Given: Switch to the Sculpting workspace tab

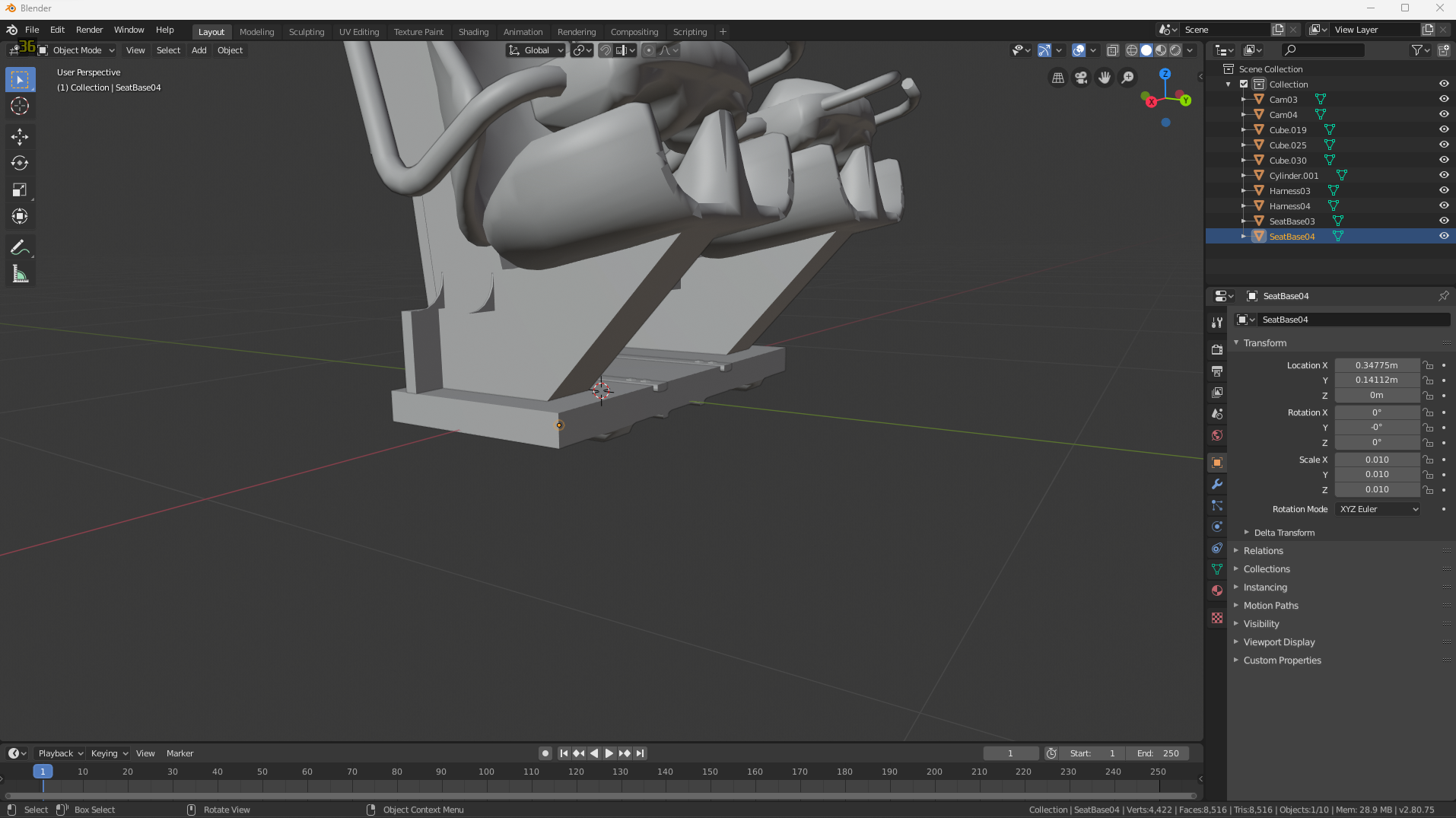Looking at the screenshot, I should (306, 32).
